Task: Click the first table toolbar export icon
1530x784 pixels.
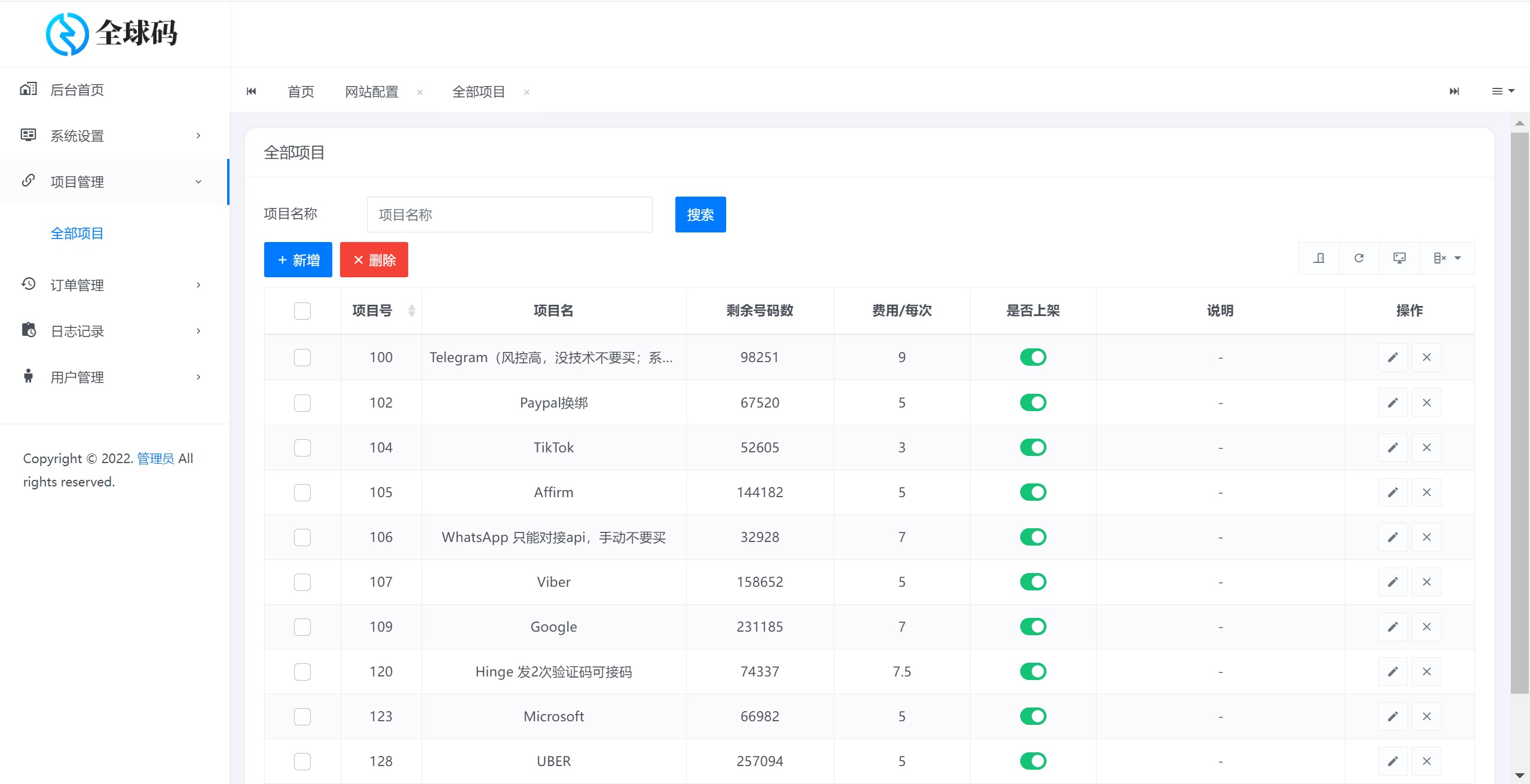Action: (x=1319, y=258)
